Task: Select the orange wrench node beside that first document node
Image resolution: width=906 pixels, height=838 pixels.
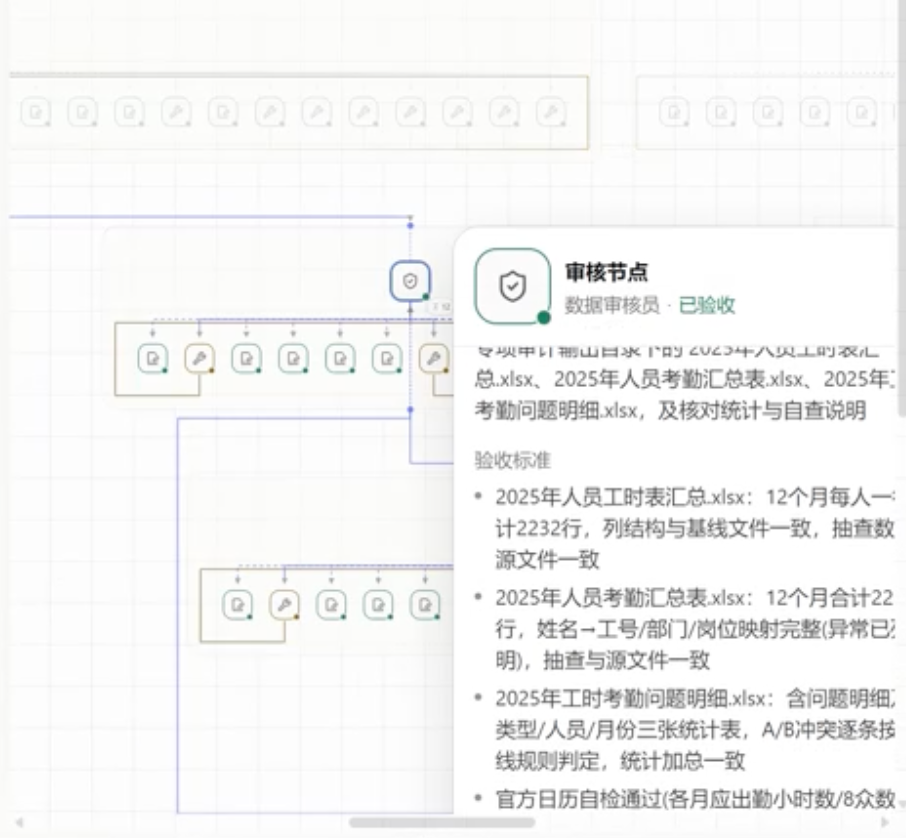Action: (x=199, y=358)
